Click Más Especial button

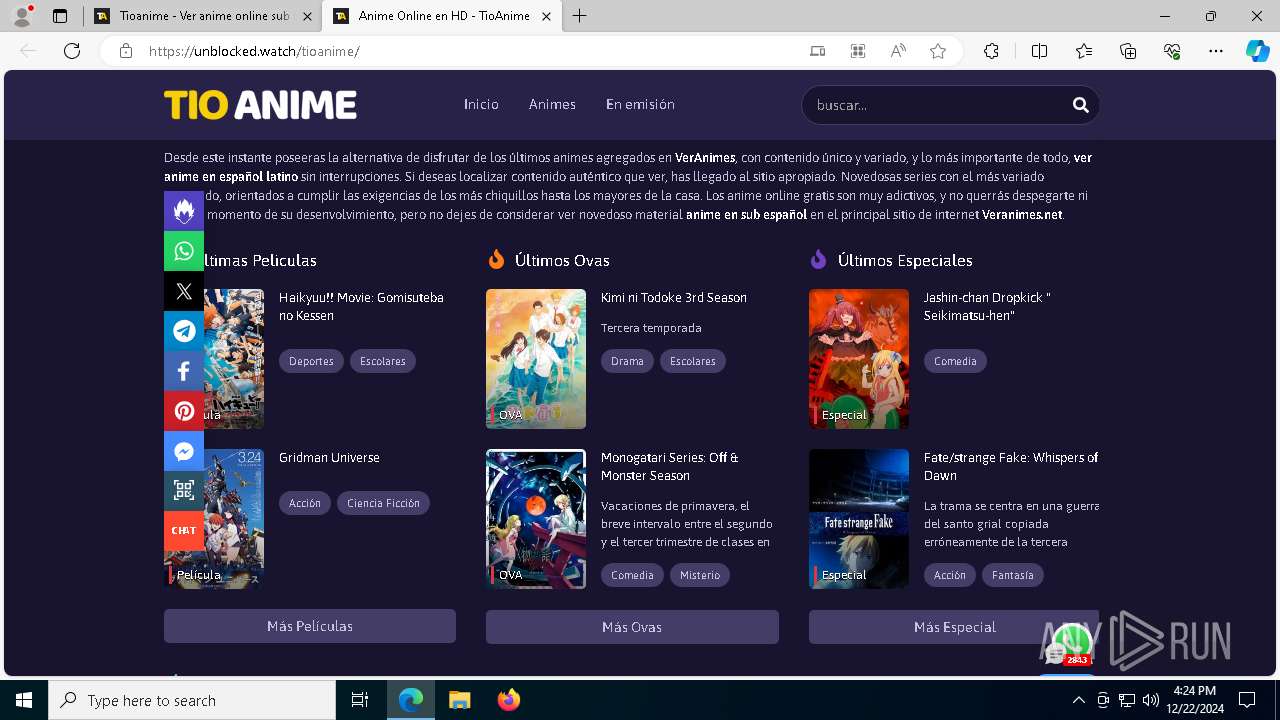click(x=954, y=627)
